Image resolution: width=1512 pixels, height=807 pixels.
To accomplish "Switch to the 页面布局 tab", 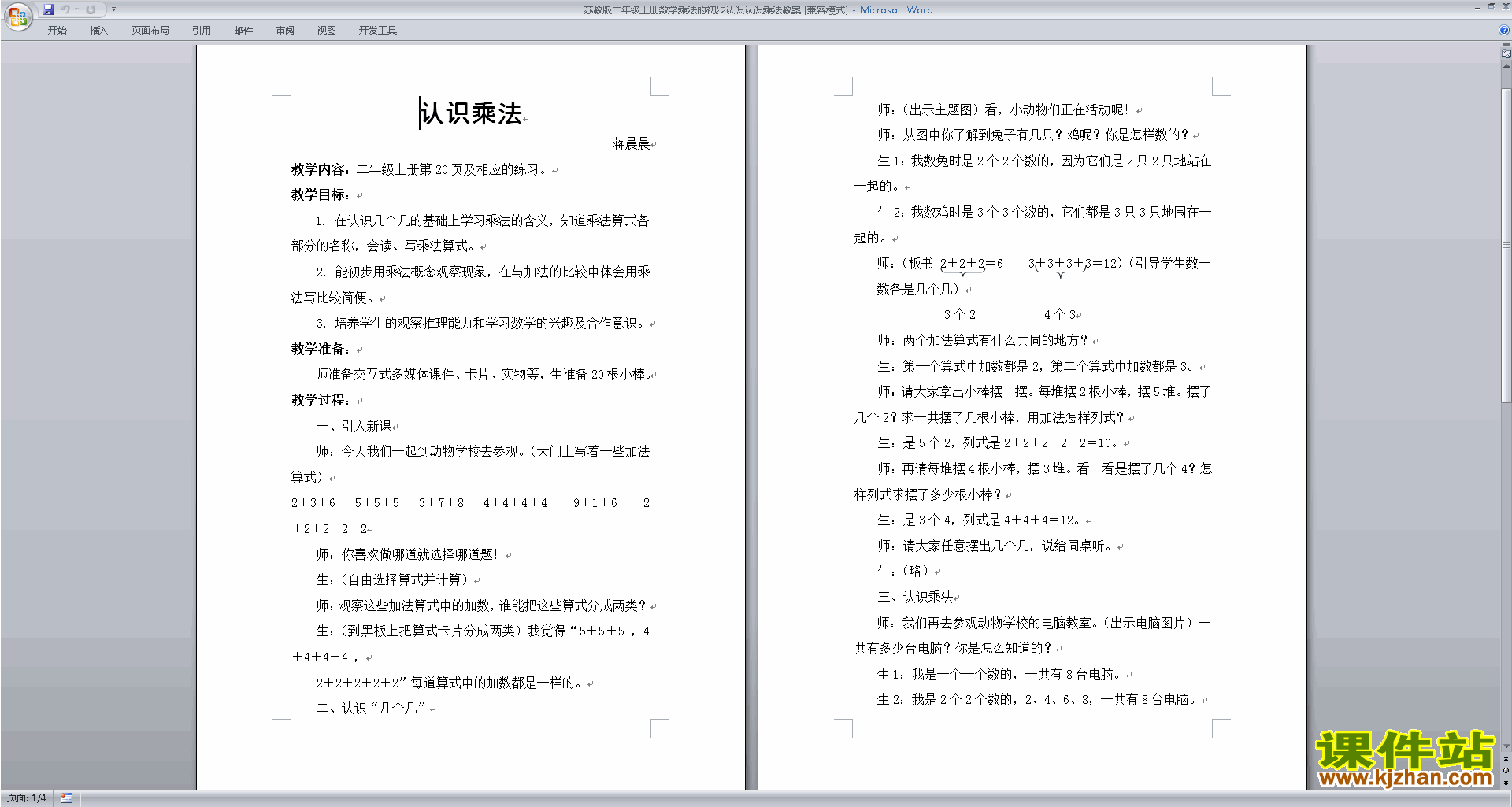I will coord(150,31).
